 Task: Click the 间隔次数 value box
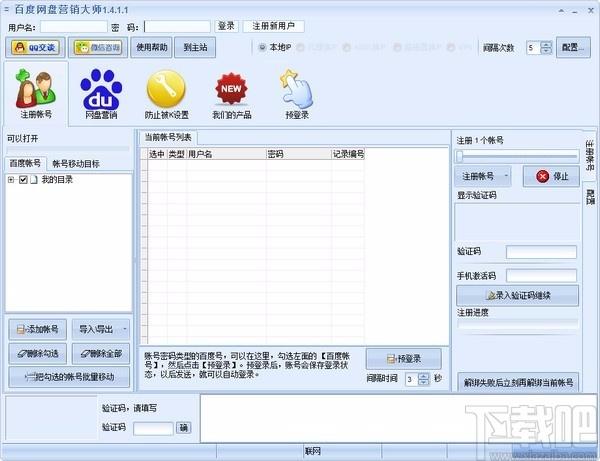tap(533, 48)
